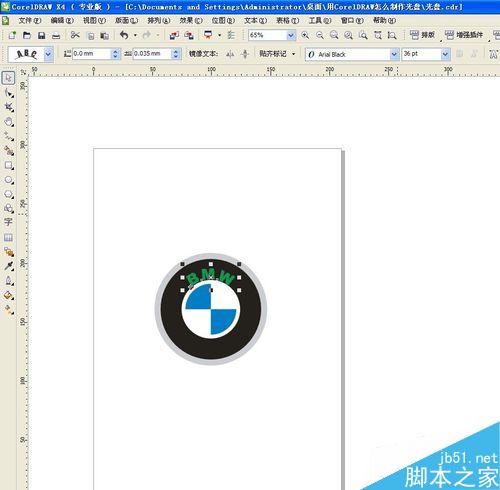The width and height of the screenshot is (500, 490).
Task: Paste from clipboard
Action: (105, 35)
